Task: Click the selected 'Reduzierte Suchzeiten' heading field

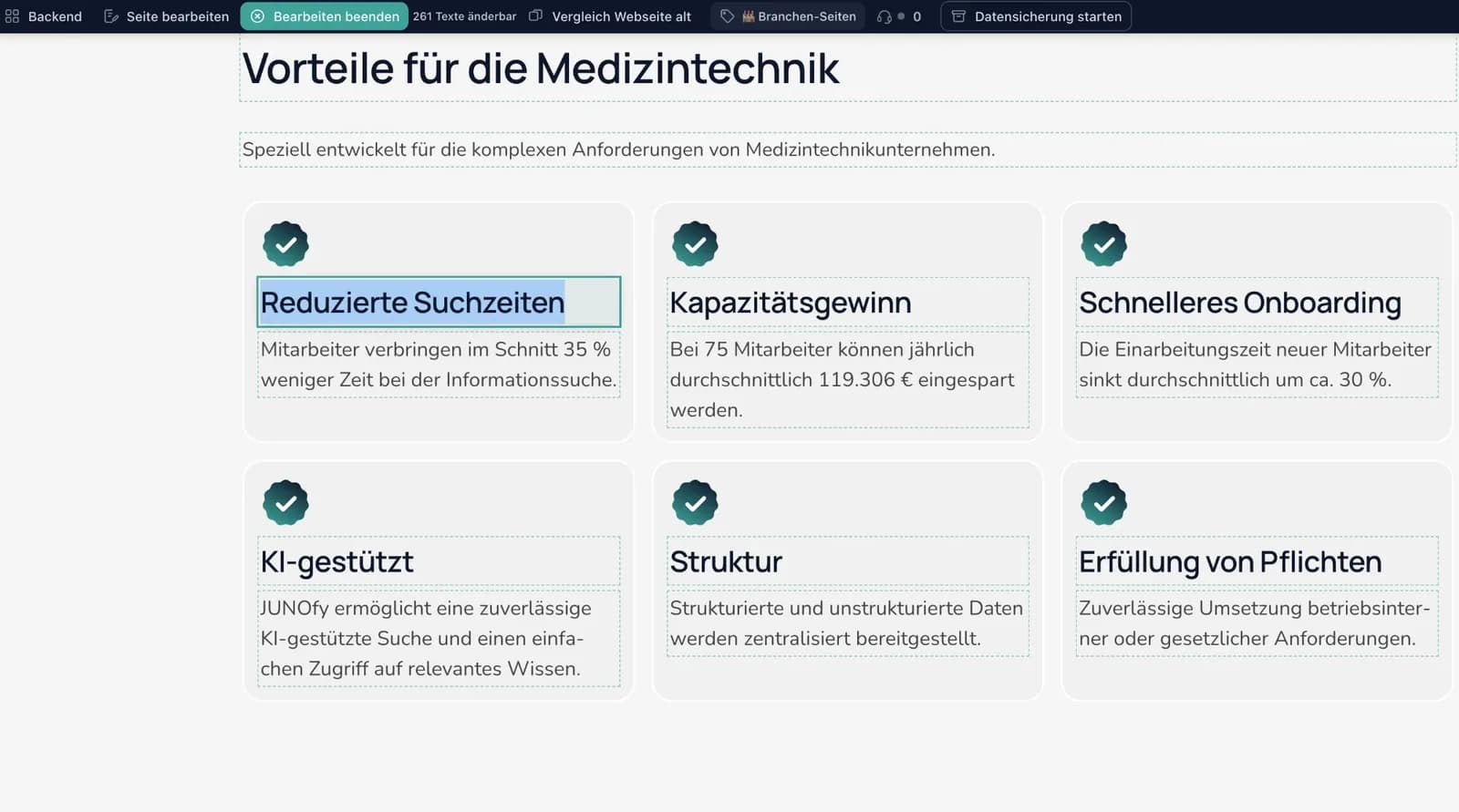Action: [x=439, y=302]
